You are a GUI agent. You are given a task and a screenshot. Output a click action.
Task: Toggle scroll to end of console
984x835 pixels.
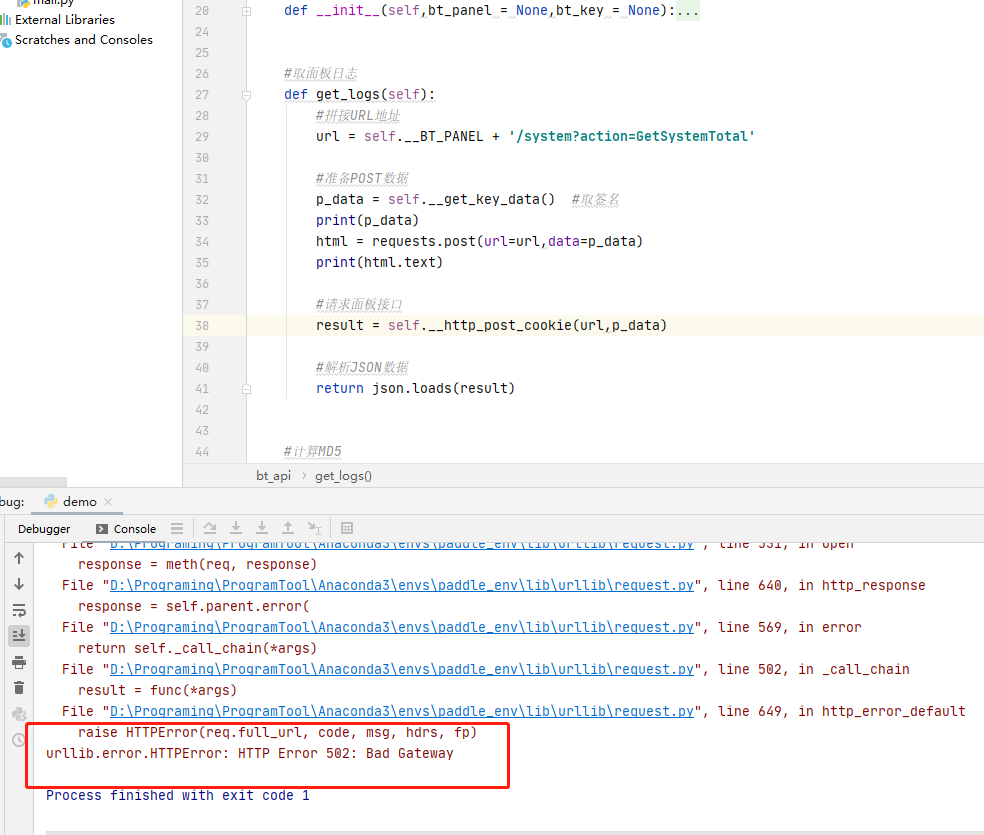coord(19,636)
